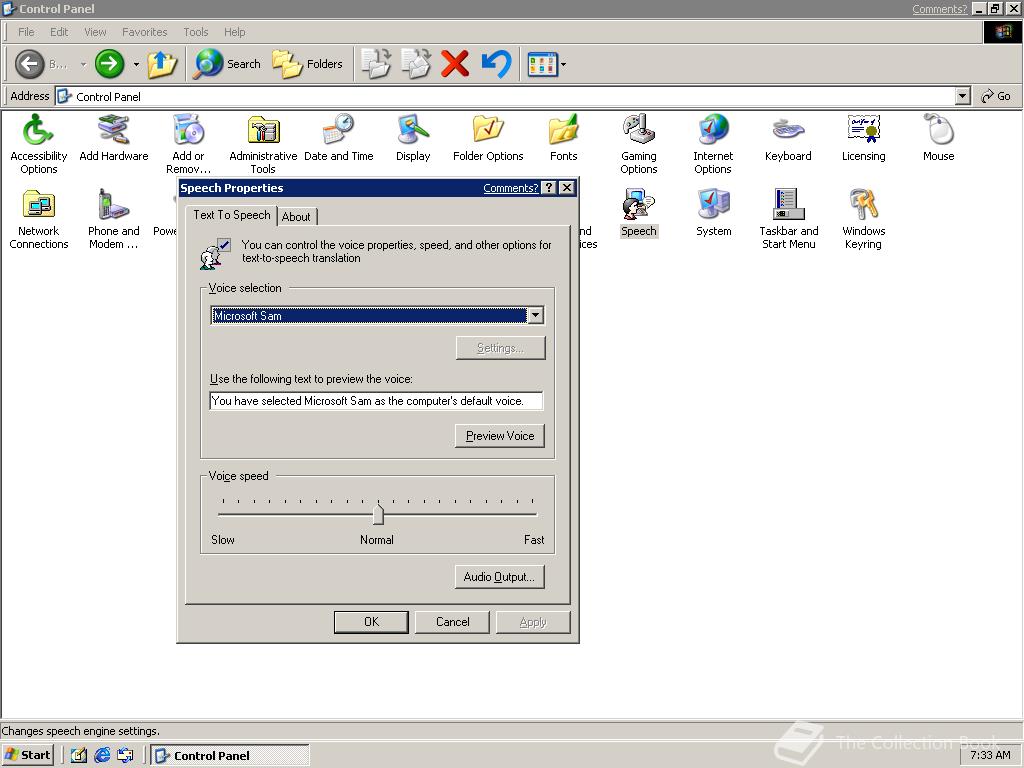Open Taskbar and Start Menu icon
The image size is (1024, 768).
[788, 219]
